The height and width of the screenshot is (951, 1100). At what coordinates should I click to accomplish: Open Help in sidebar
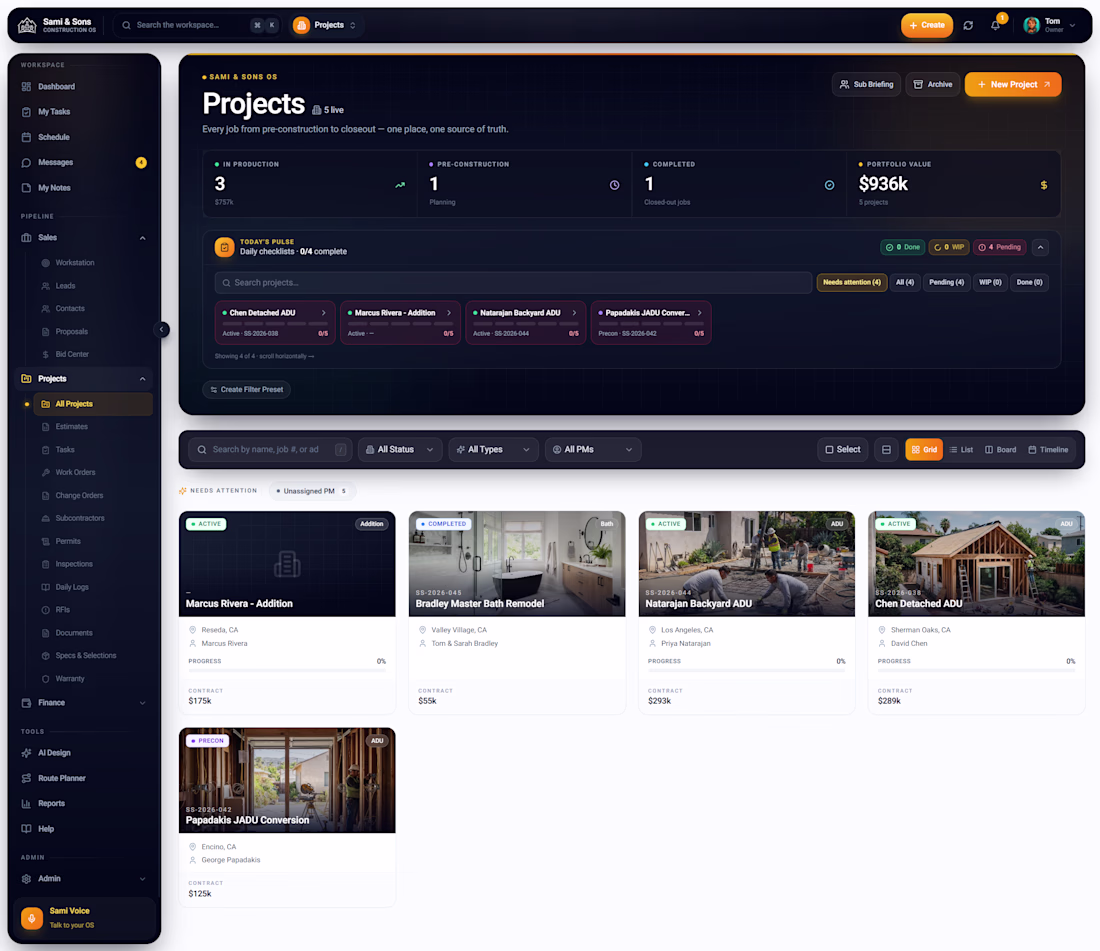pyautogui.click(x=84, y=828)
